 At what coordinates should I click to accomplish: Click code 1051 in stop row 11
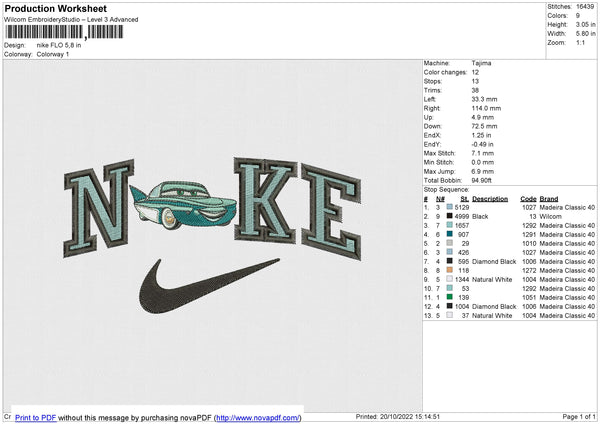pos(529,297)
